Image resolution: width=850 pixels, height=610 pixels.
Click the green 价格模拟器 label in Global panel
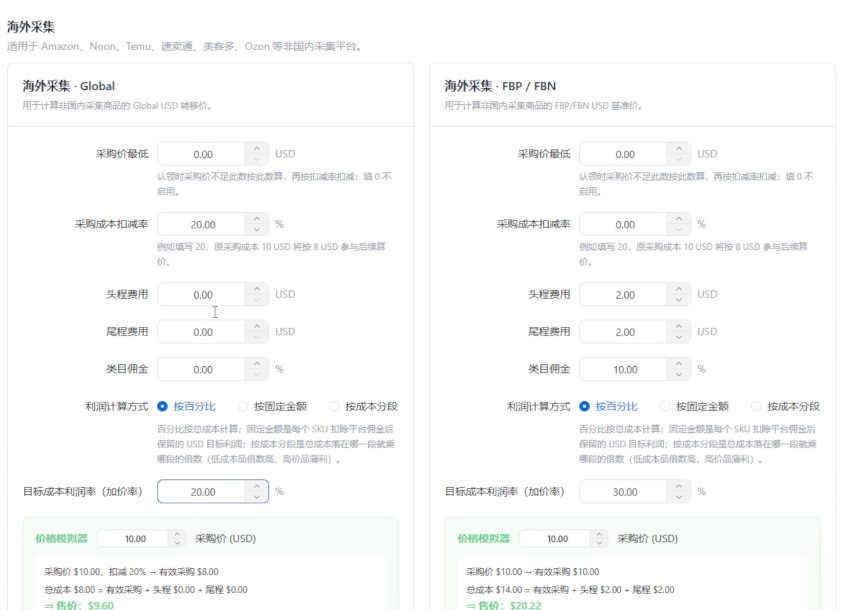coord(61,538)
